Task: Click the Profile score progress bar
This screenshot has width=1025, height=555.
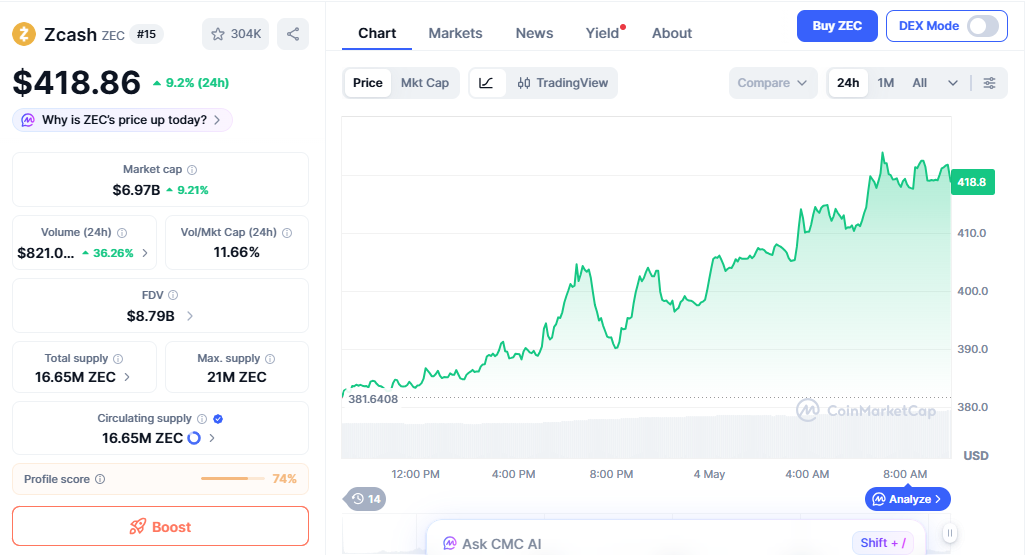Action: (233, 479)
